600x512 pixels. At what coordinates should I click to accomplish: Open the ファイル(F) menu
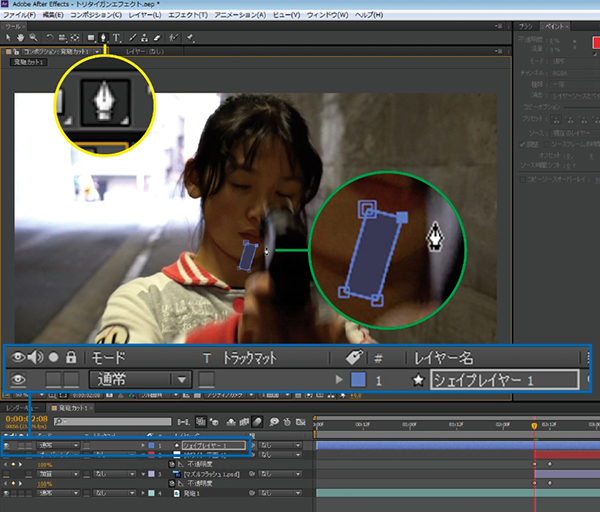(x=20, y=15)
